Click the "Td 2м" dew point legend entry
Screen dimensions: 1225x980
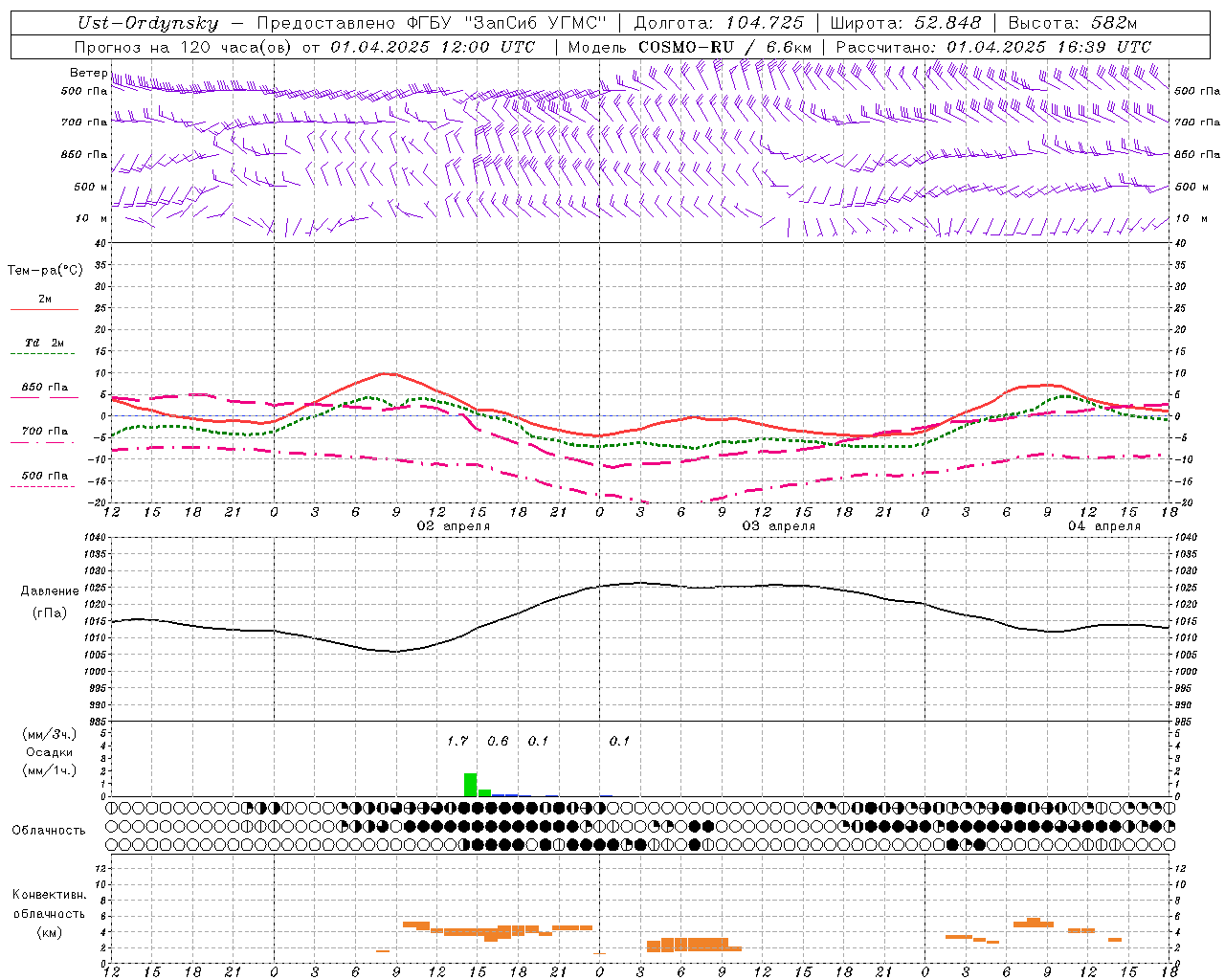44,343
